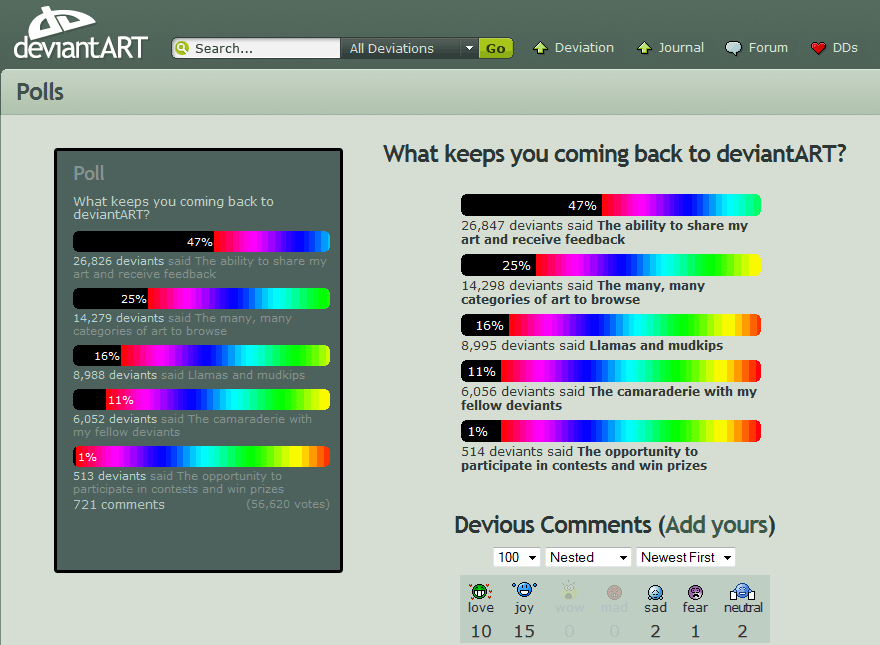Select the neutral emoticon
The height and width of the screenshot is (645, 880).
[742, 592]
